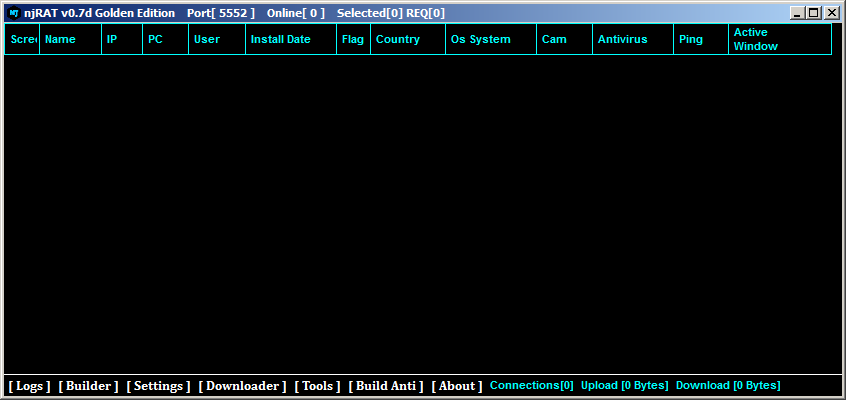Click the Antivirus column header
The width and height of the screenshot is (846, 400).
632,39
